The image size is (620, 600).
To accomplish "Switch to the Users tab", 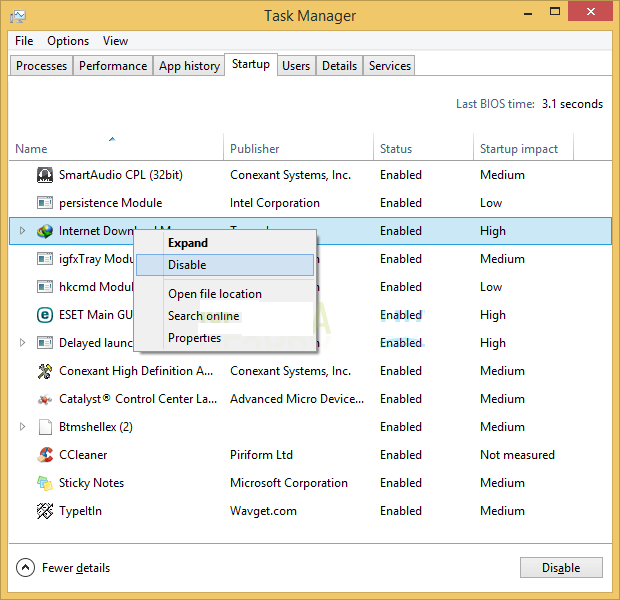I will pos(296,66).
